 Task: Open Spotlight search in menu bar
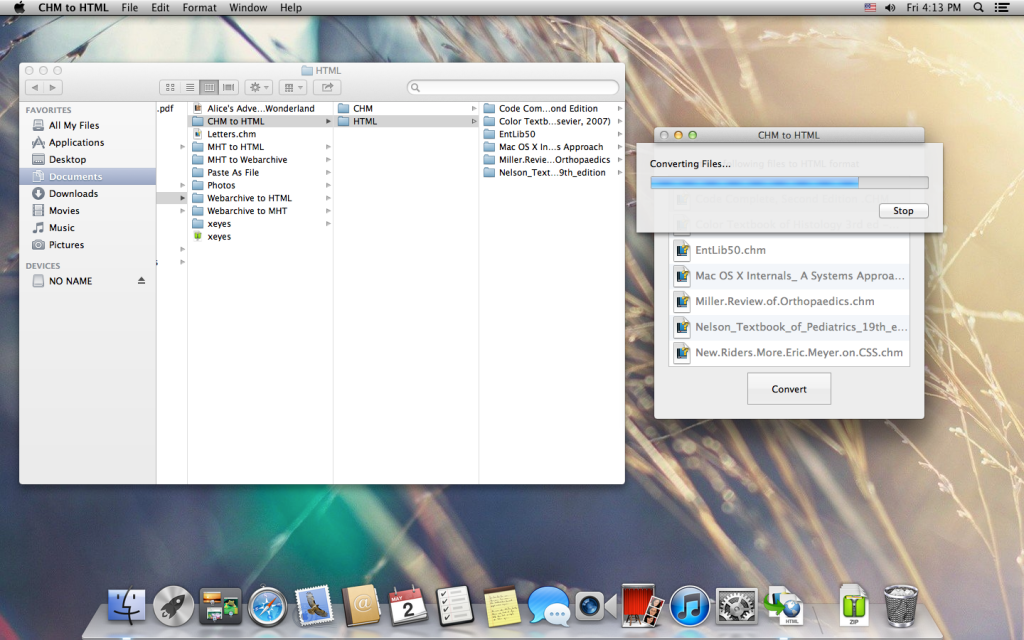coord(978,8)
